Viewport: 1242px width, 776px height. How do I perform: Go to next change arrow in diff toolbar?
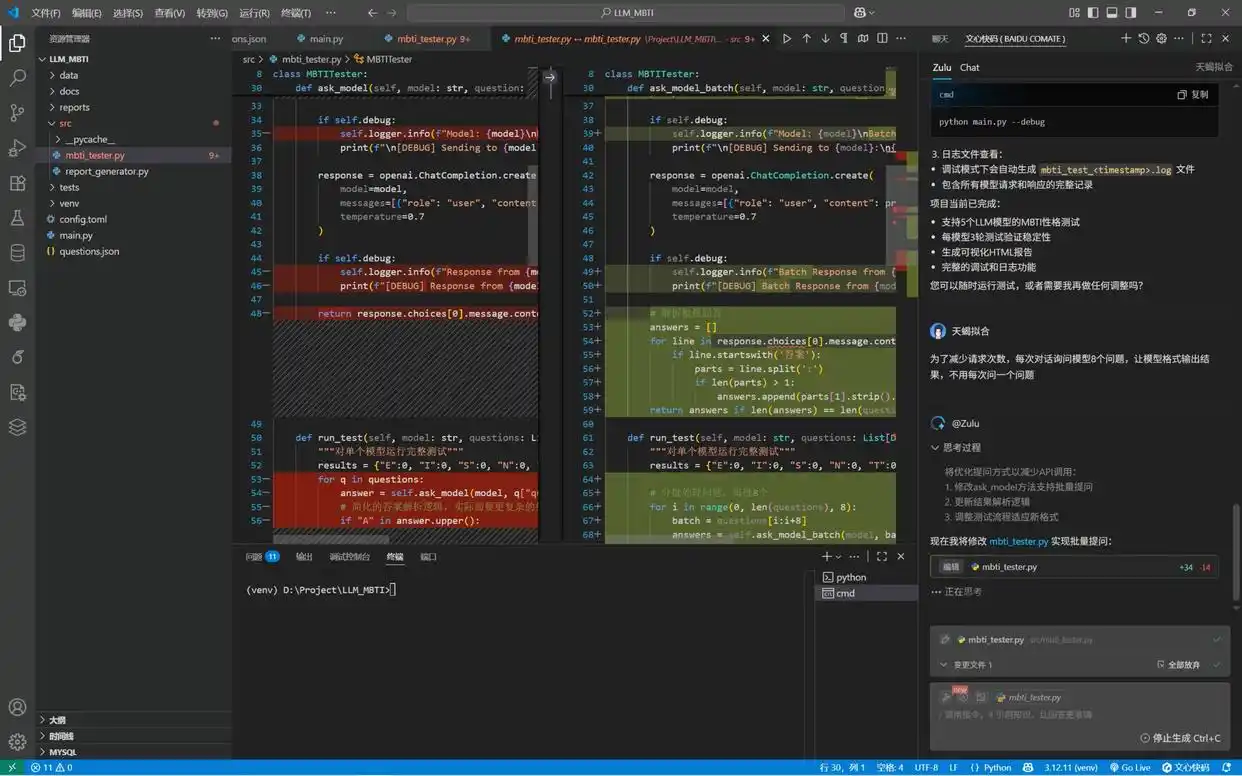[x=825, y=39]
